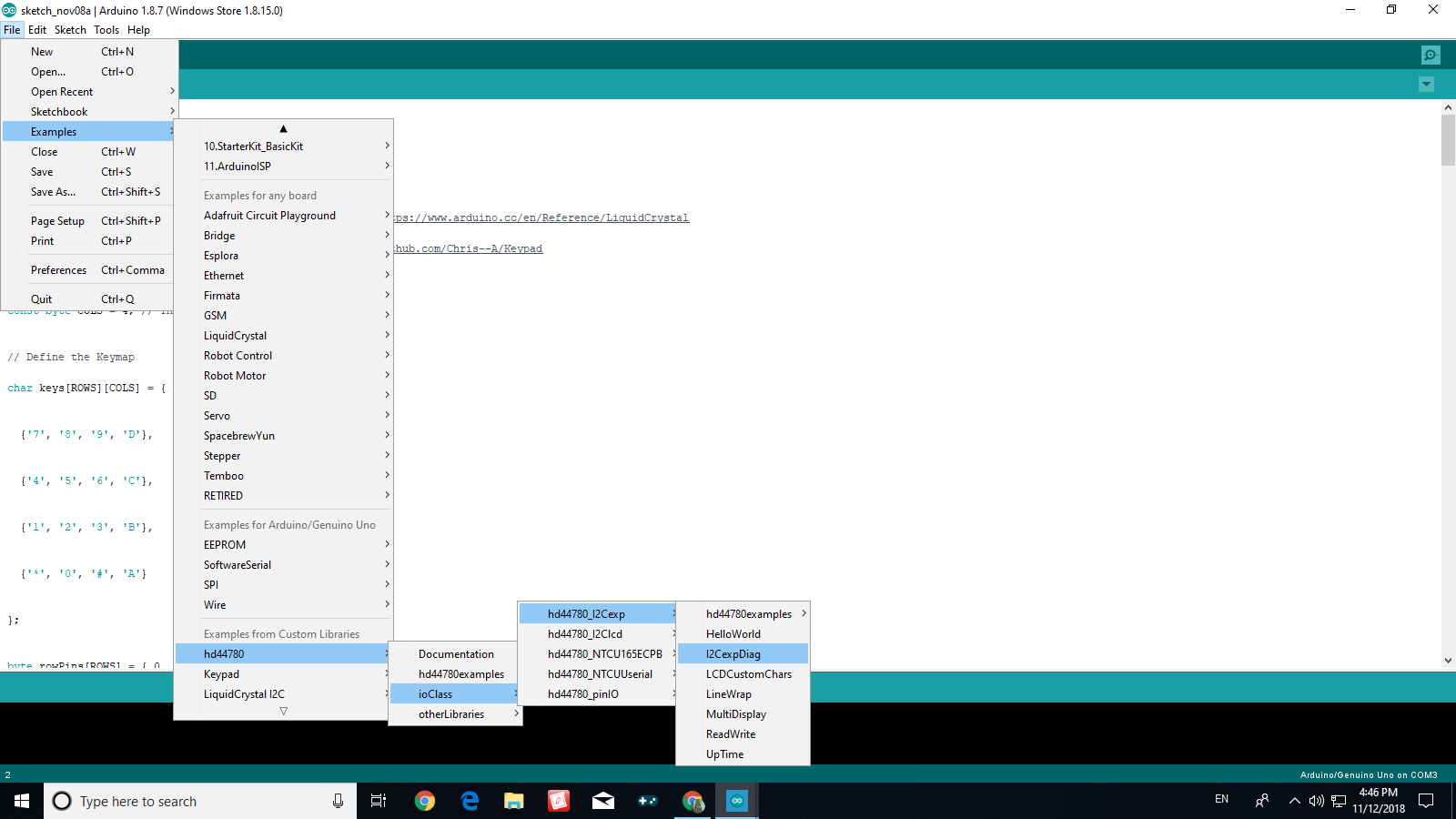Expand the LiquidCrystal I2C examples submenu
Screen dimensions: 1456x819
(283, 694)
